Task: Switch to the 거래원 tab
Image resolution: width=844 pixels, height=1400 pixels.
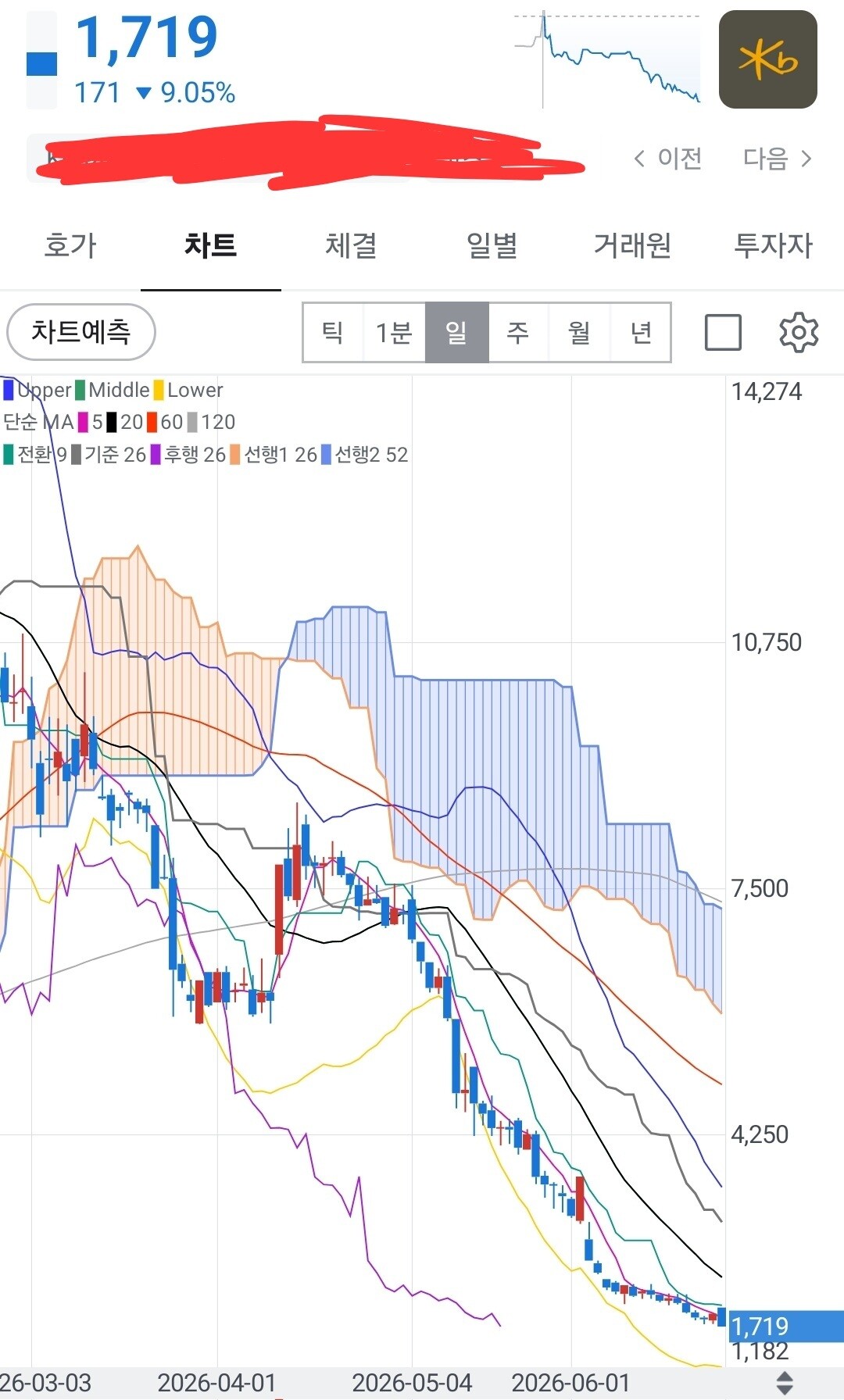Action: pos(633,245)
